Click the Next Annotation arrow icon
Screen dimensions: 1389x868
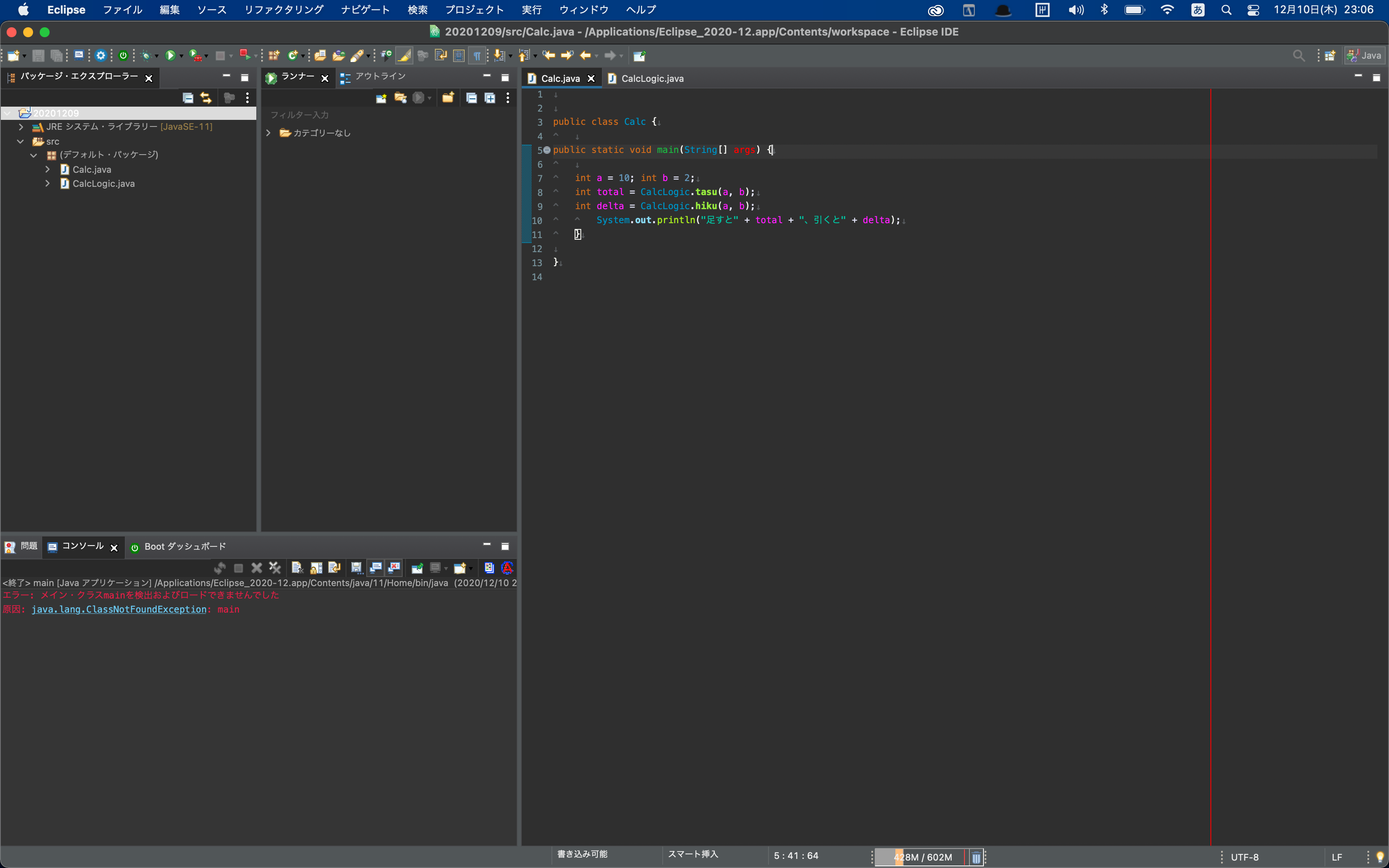point(499,56)
